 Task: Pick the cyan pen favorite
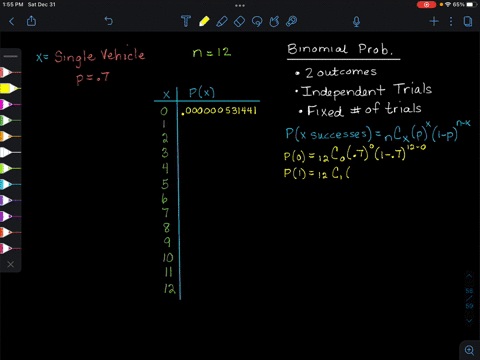click(10, 184)
